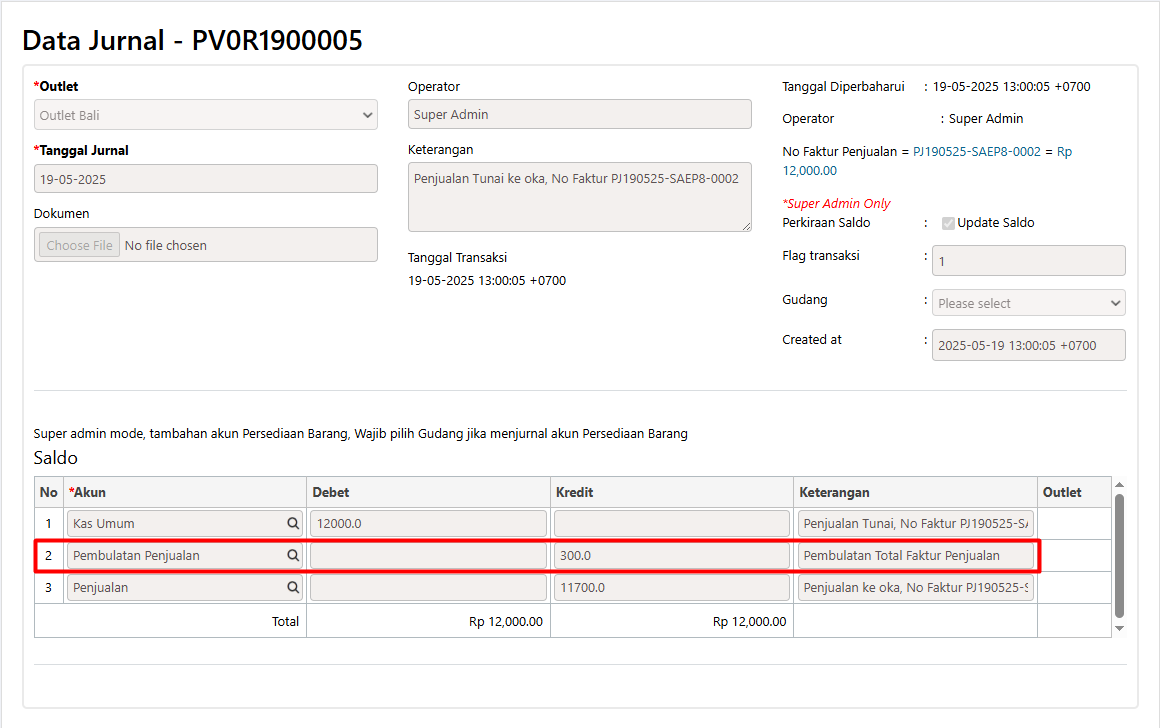Click the Keterangan text area

pyautogui.click(x=579, y=197)
